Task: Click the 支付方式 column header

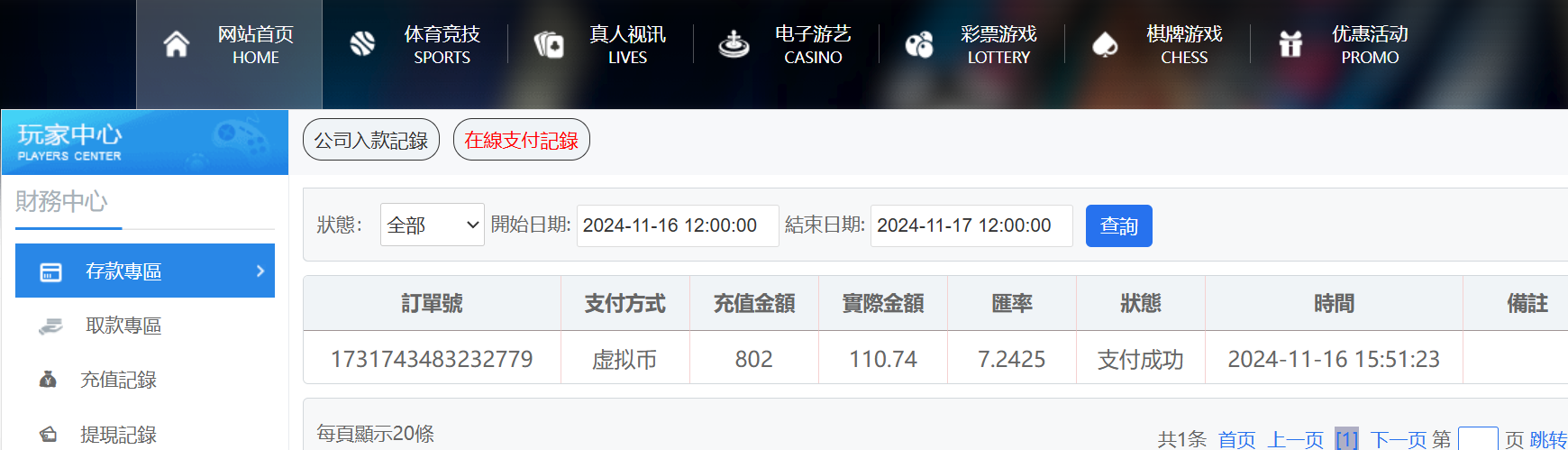Action: click(625, 304)
